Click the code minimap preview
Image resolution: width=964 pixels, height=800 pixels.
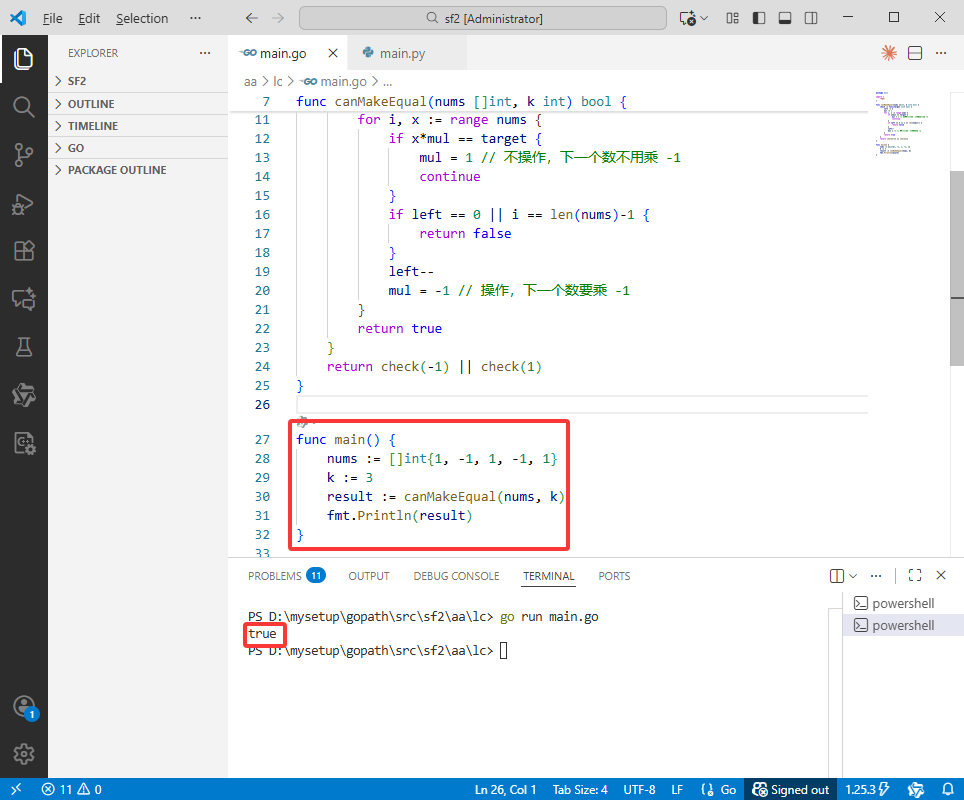click(902, 123)
